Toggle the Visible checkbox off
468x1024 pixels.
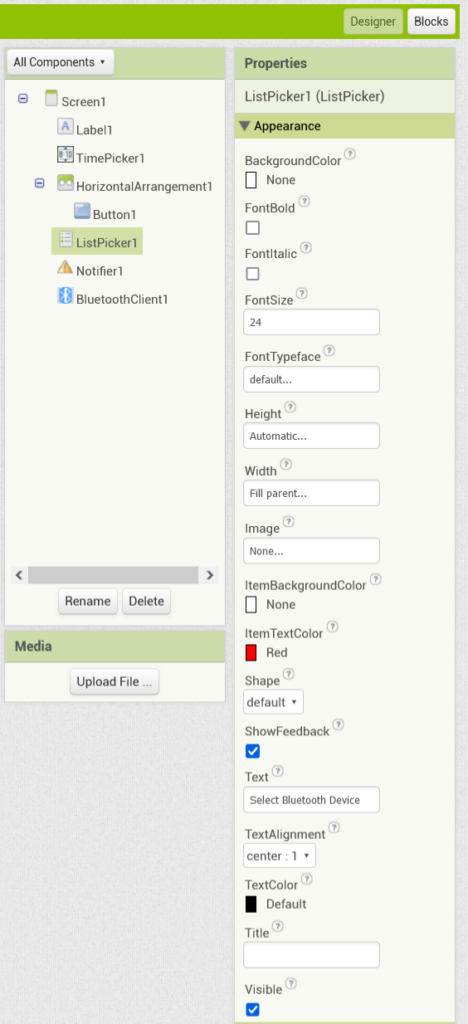pyautogui.click(x=253, y=1010)
